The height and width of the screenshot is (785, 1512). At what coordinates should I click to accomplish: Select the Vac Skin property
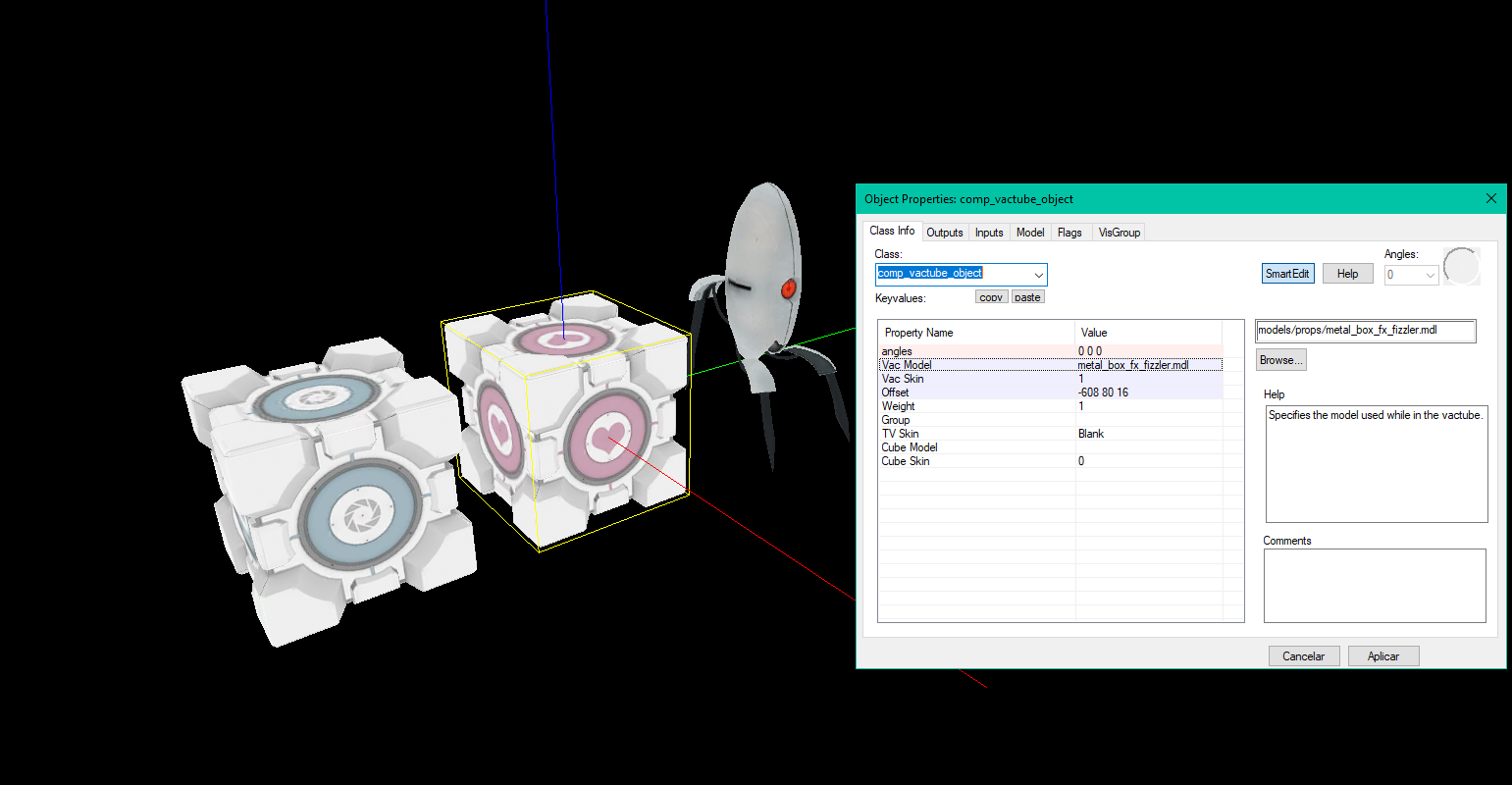[x=1051, y=379]
